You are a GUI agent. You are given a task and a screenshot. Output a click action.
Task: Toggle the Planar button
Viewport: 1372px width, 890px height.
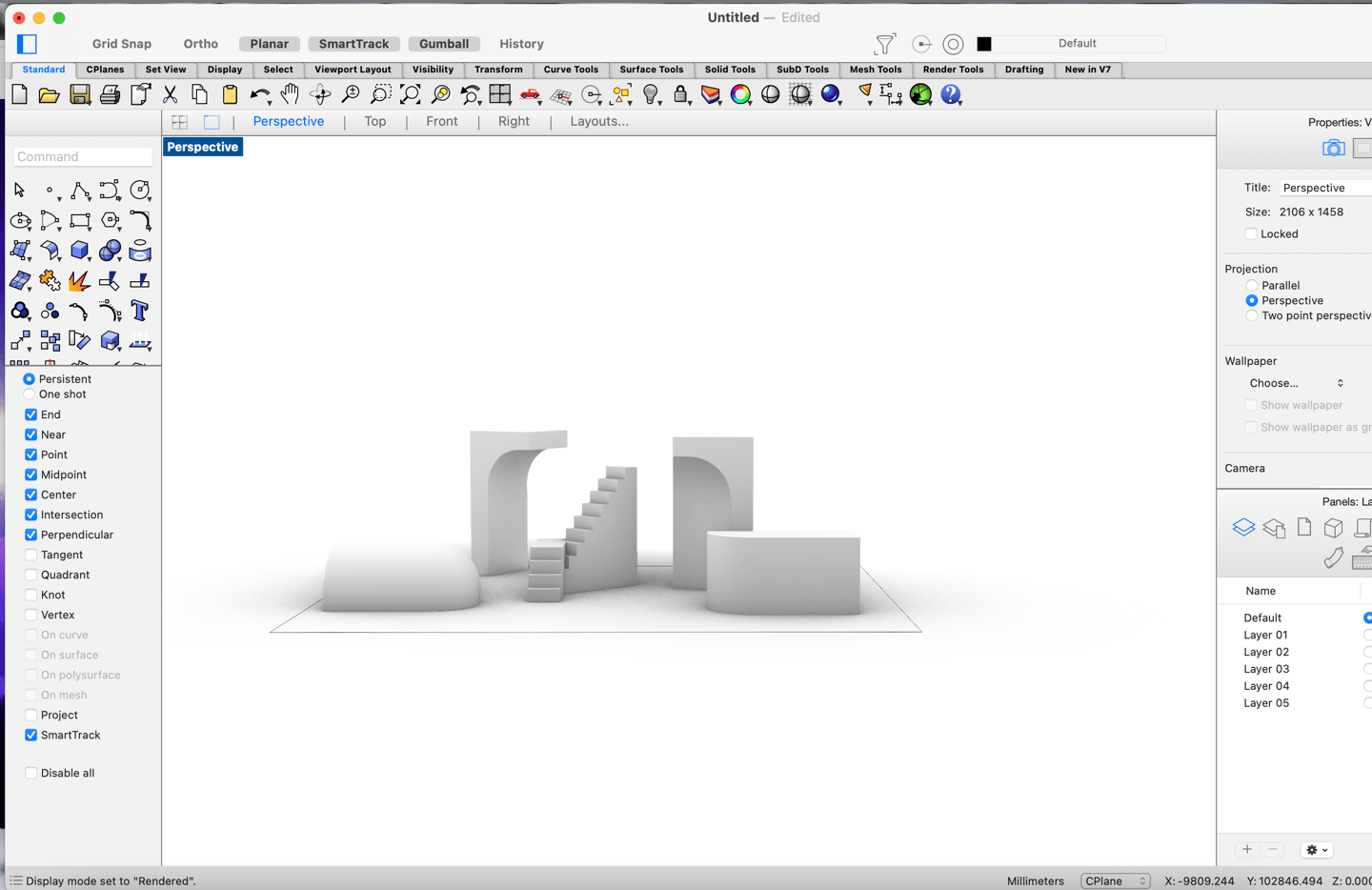pos(270,44)
